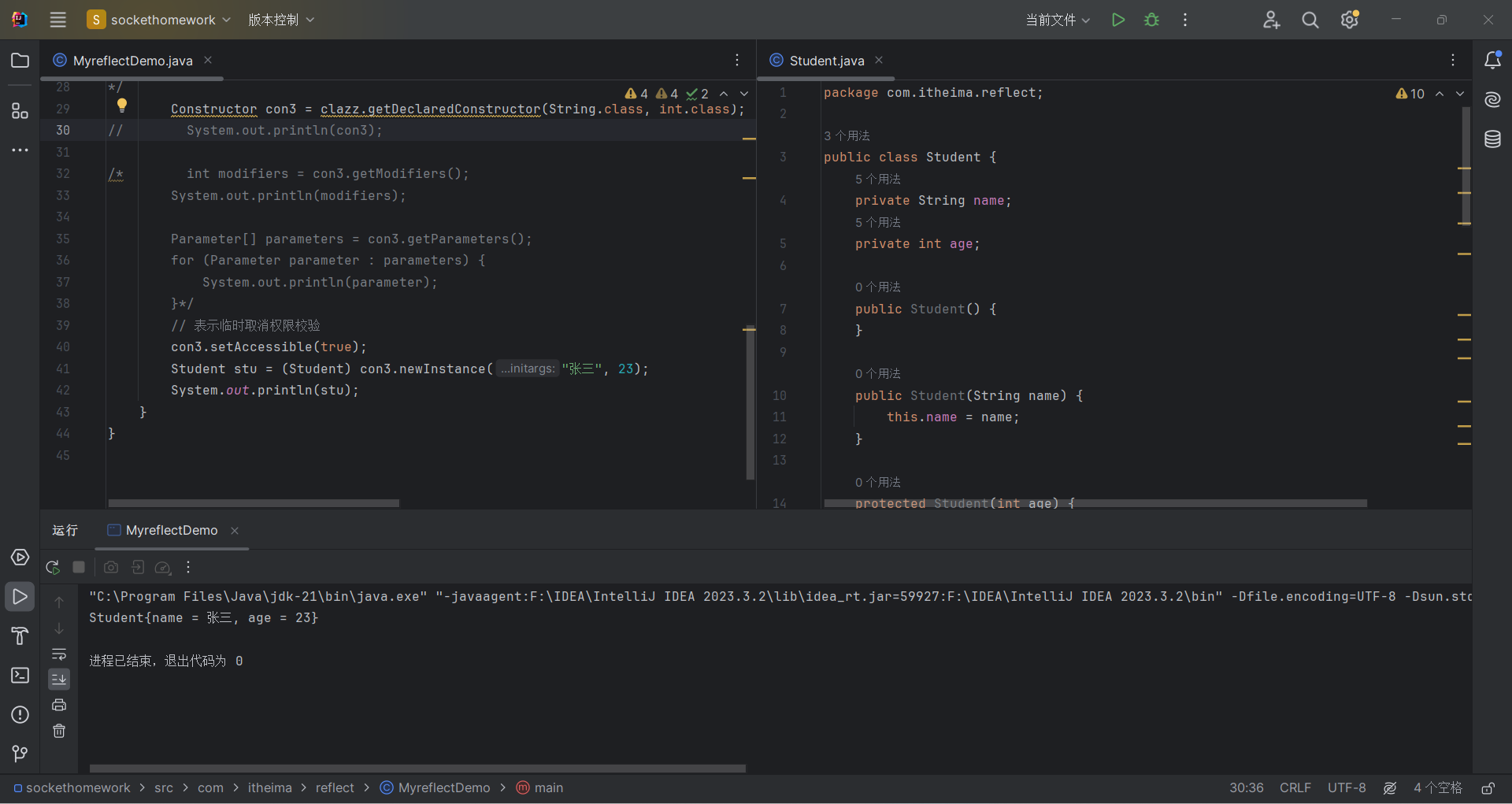Click the console horizontal scrollbar
Image resolution: width=1512 pixels, height=804 pixels.
[x=417, y=769]
